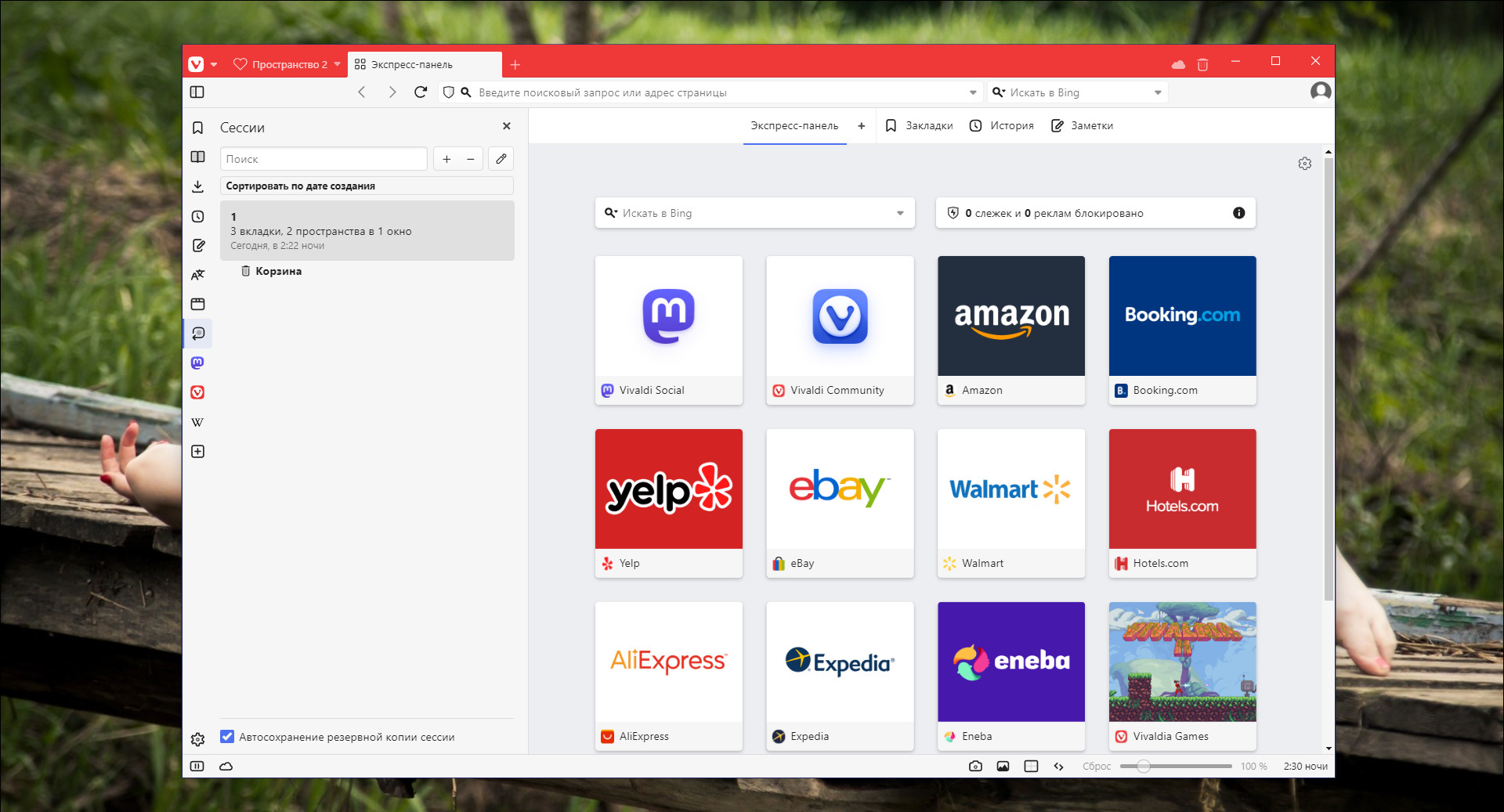The width and height of the screenshot is (1504, 812).
Task: Toggle the side panel icon in the address bar
Action: [x=197, y=92]
